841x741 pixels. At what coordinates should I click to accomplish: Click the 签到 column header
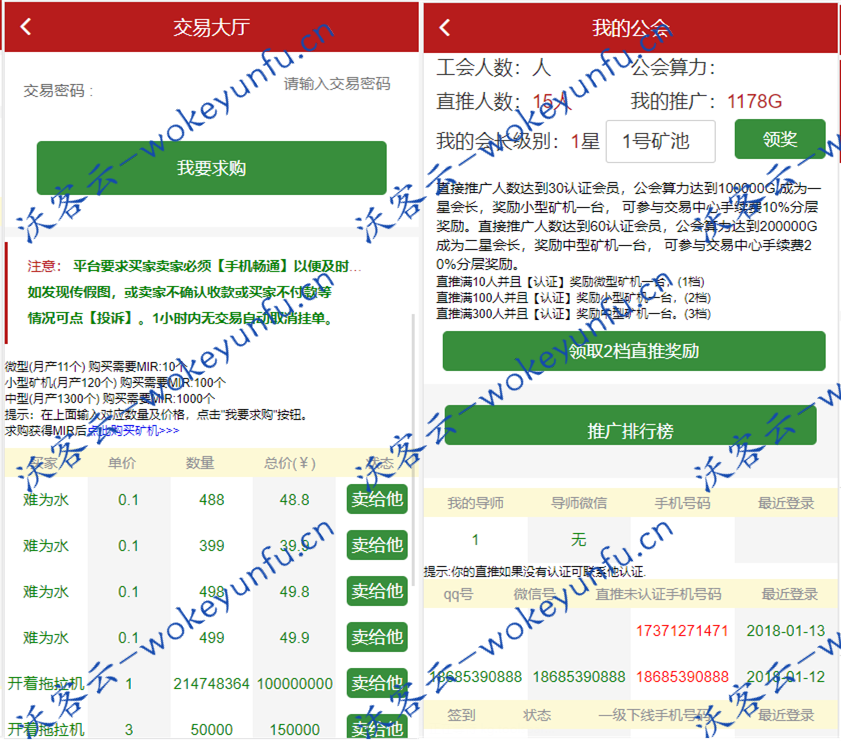click(x=461, y=715)
